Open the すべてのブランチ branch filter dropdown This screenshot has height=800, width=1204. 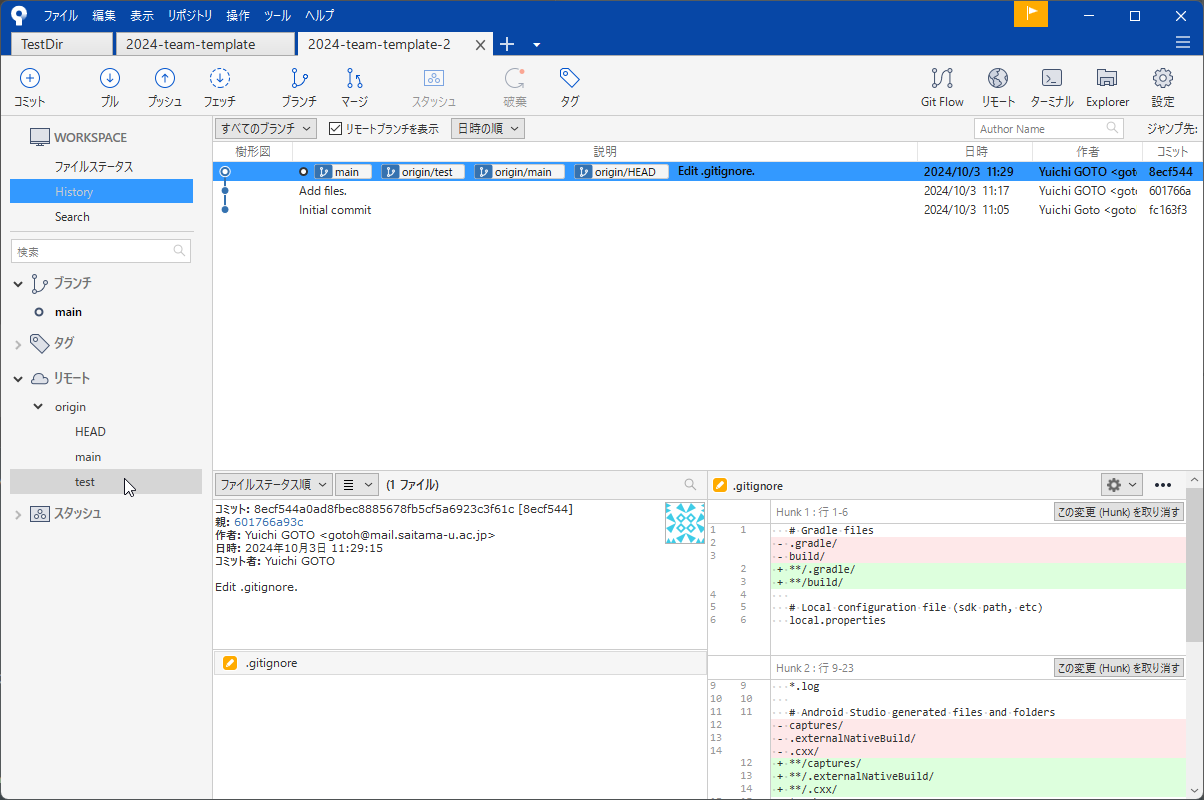point(266,129)
